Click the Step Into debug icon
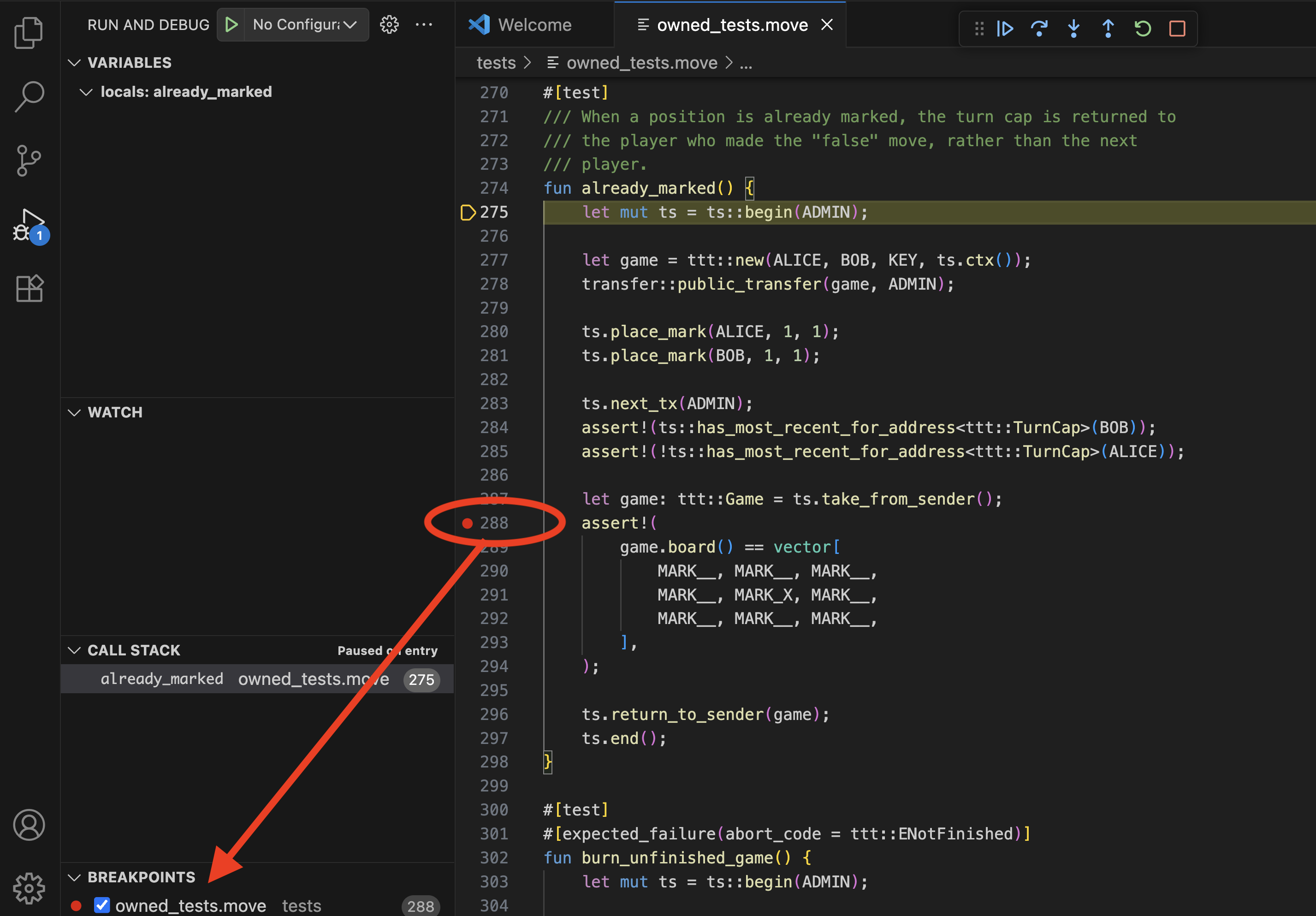This screenshot has height=916, width=1316. pos(1073,29)
